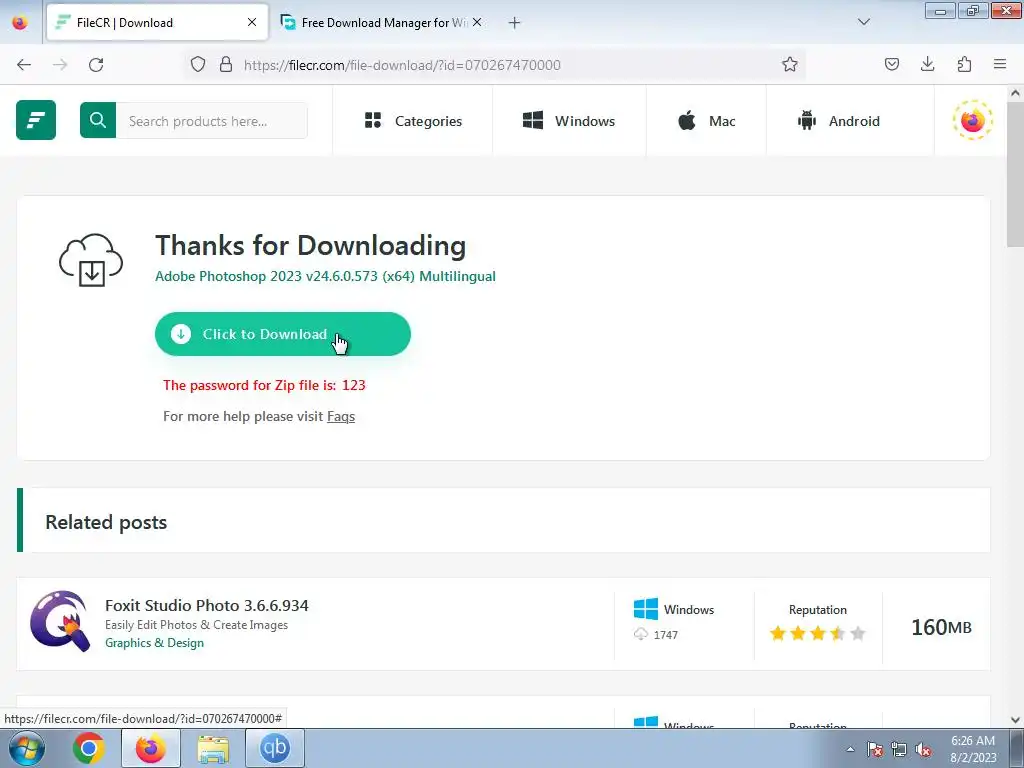Open a new tab with plus button
The height and width of the screenshot is (768, 1024).
(x=515, y=23)
